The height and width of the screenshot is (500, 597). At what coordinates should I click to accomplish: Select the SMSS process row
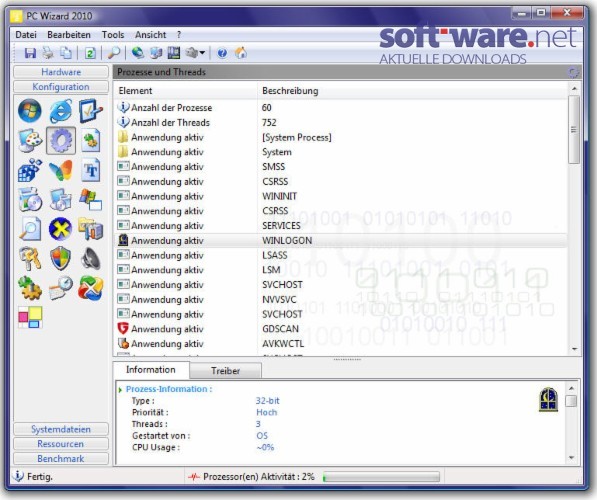pyautogui.click(x=340, y=167)
